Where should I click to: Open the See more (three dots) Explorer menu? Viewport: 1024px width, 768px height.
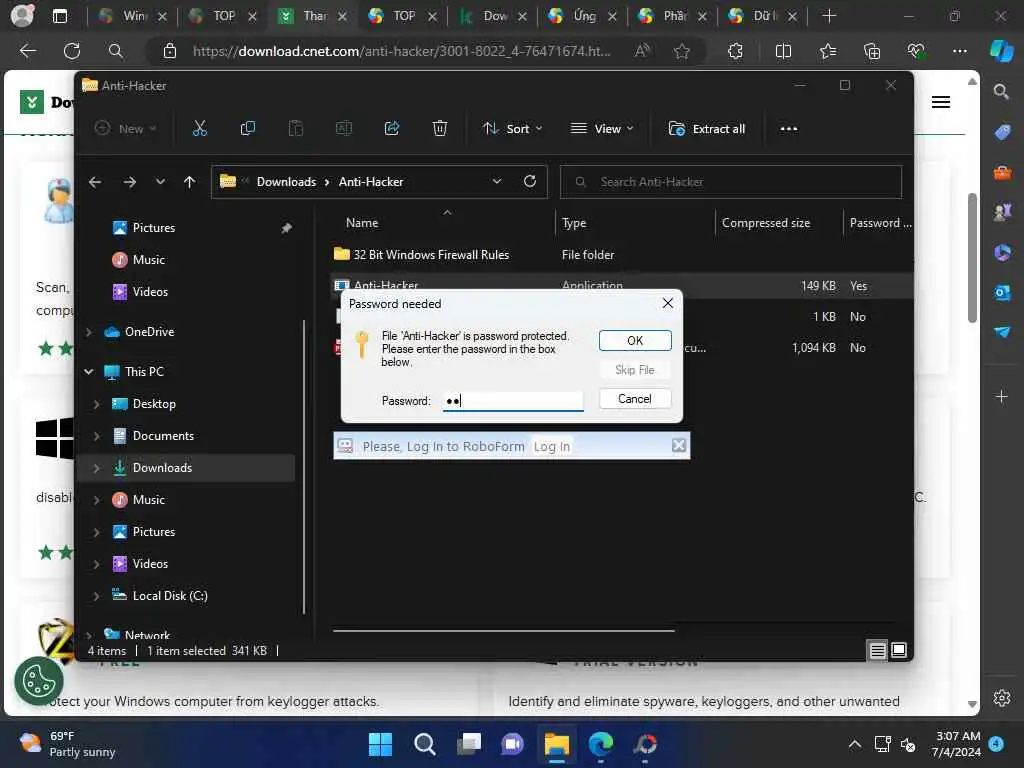789,129
